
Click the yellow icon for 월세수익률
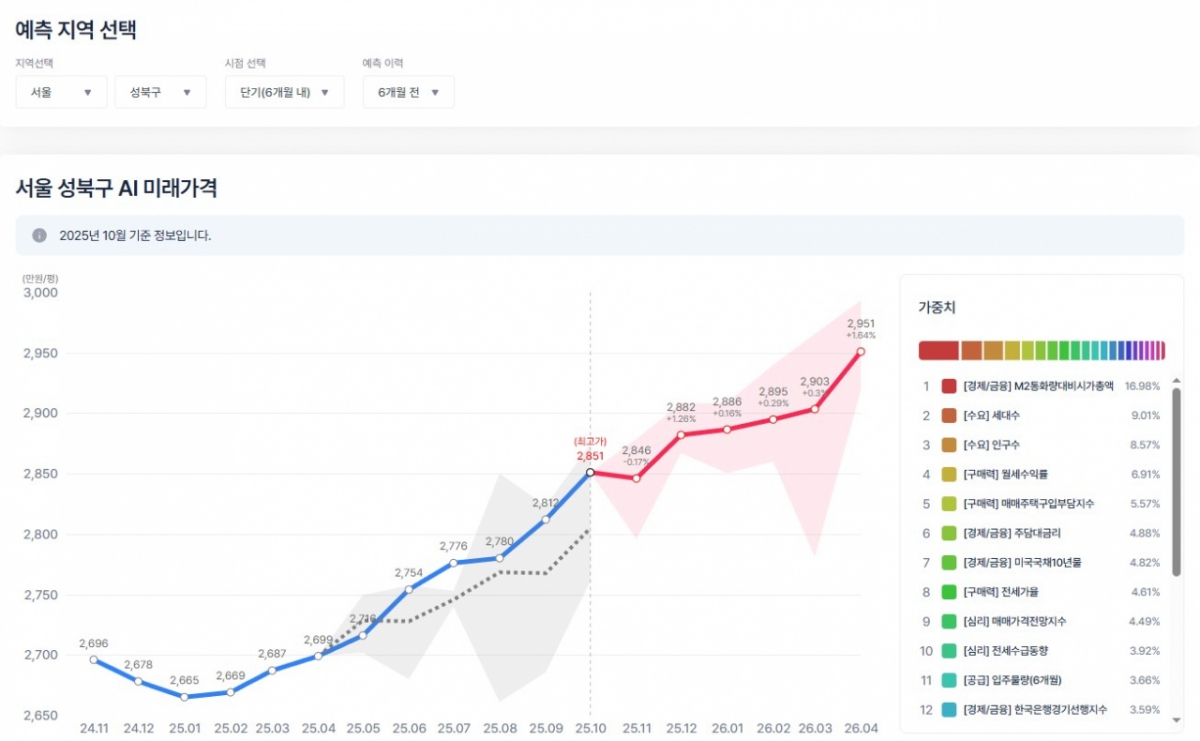click(x=949, y=475)
